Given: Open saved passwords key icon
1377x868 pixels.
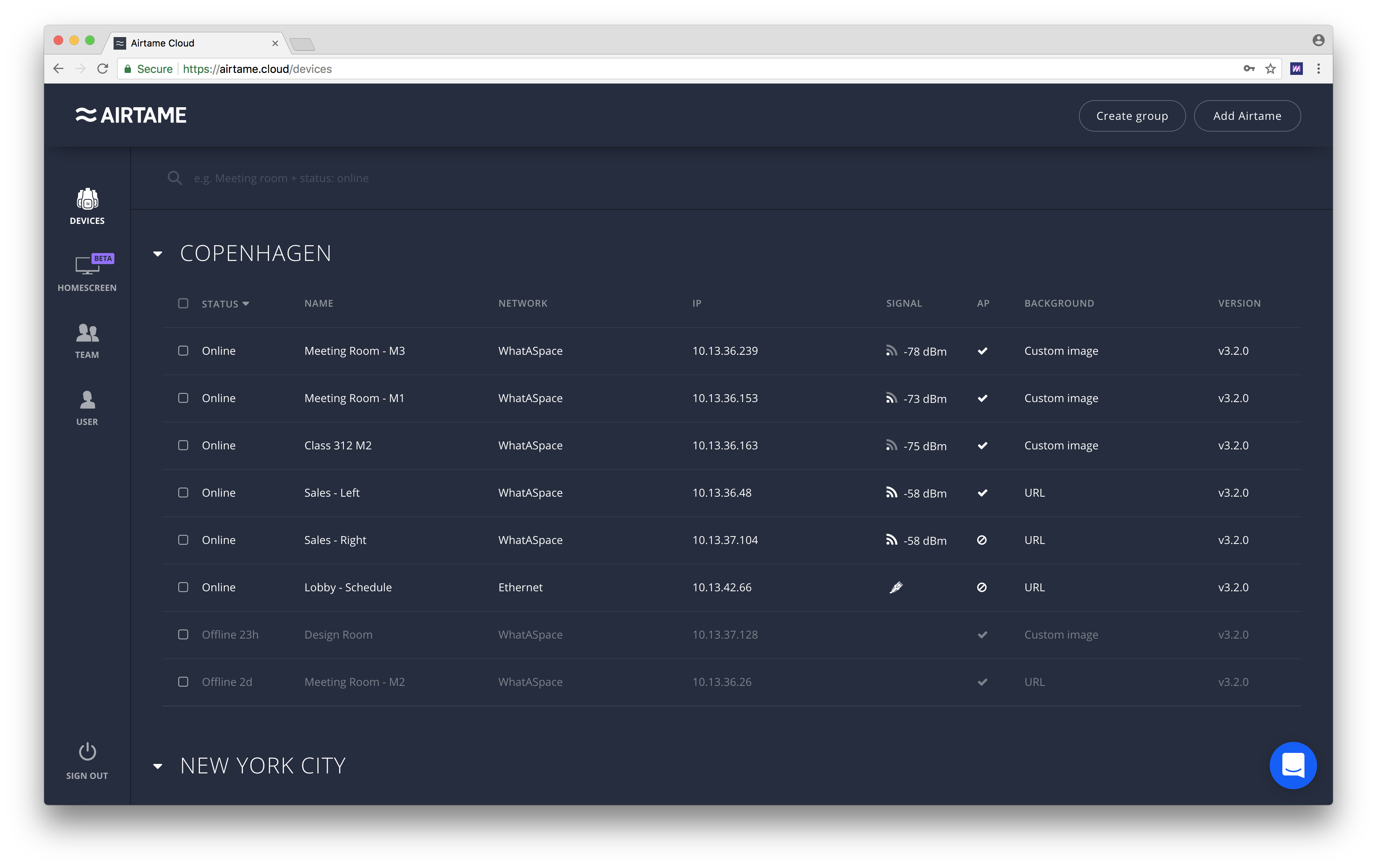Looking at the screenshot, I should coord(1248,69).
